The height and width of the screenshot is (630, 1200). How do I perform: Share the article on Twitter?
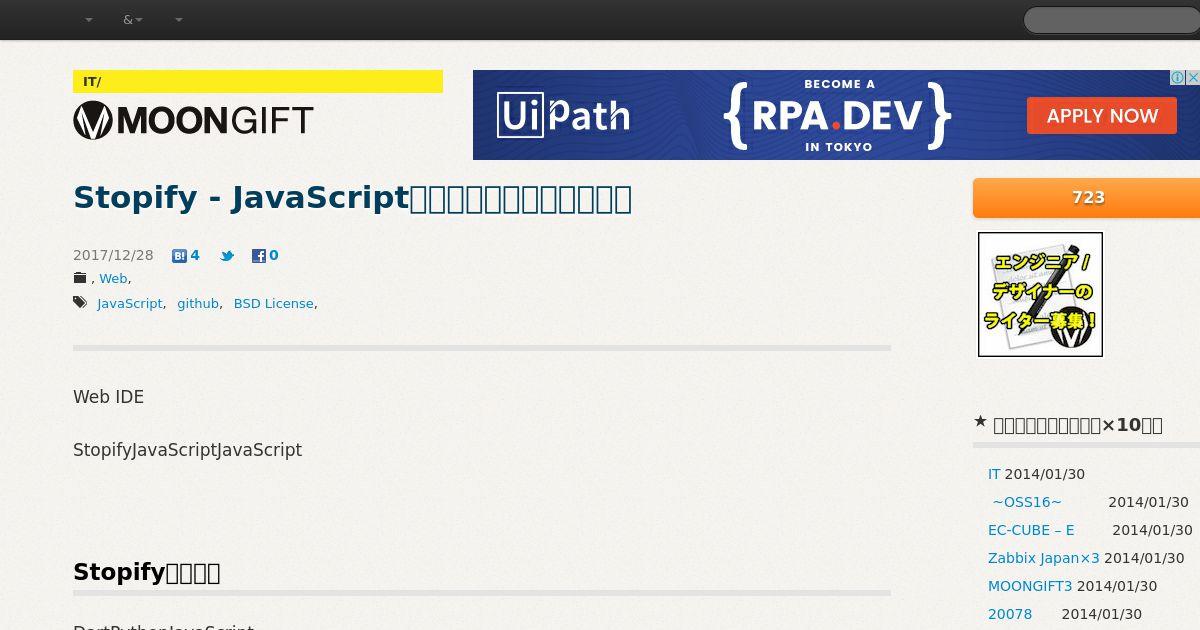point(227,256)
